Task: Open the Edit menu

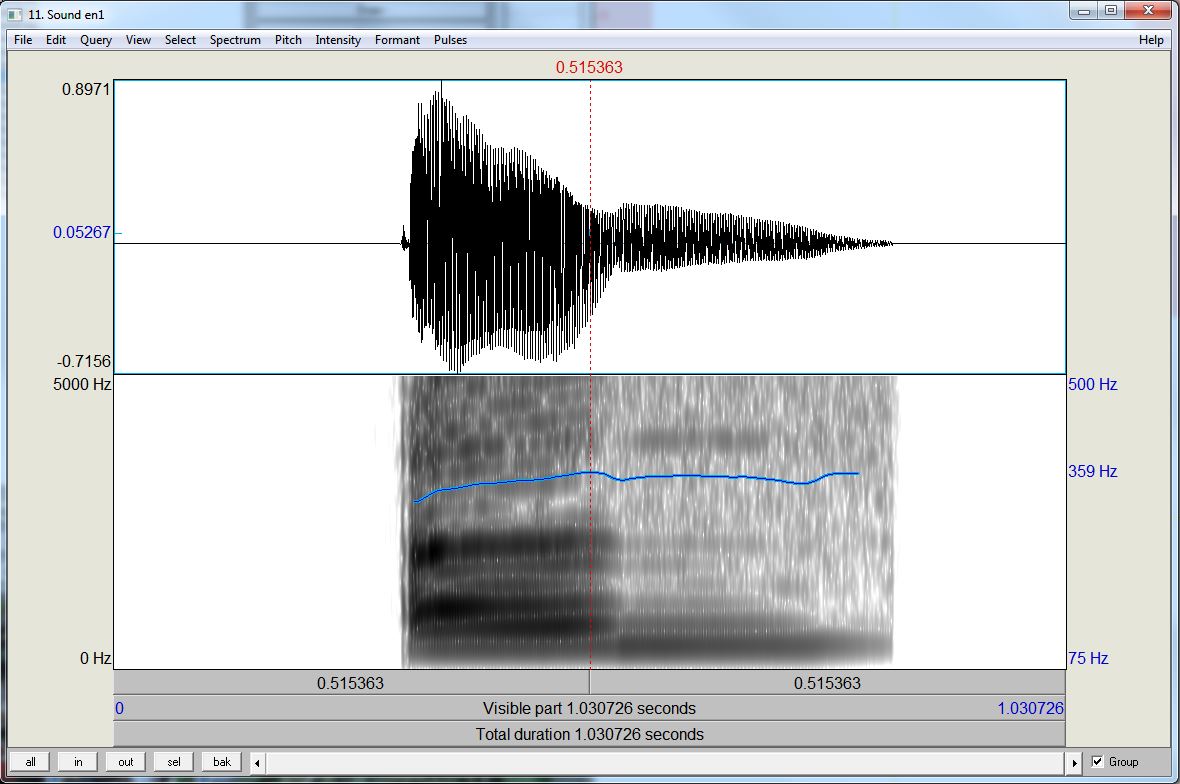Action: [x=56, y=40]
